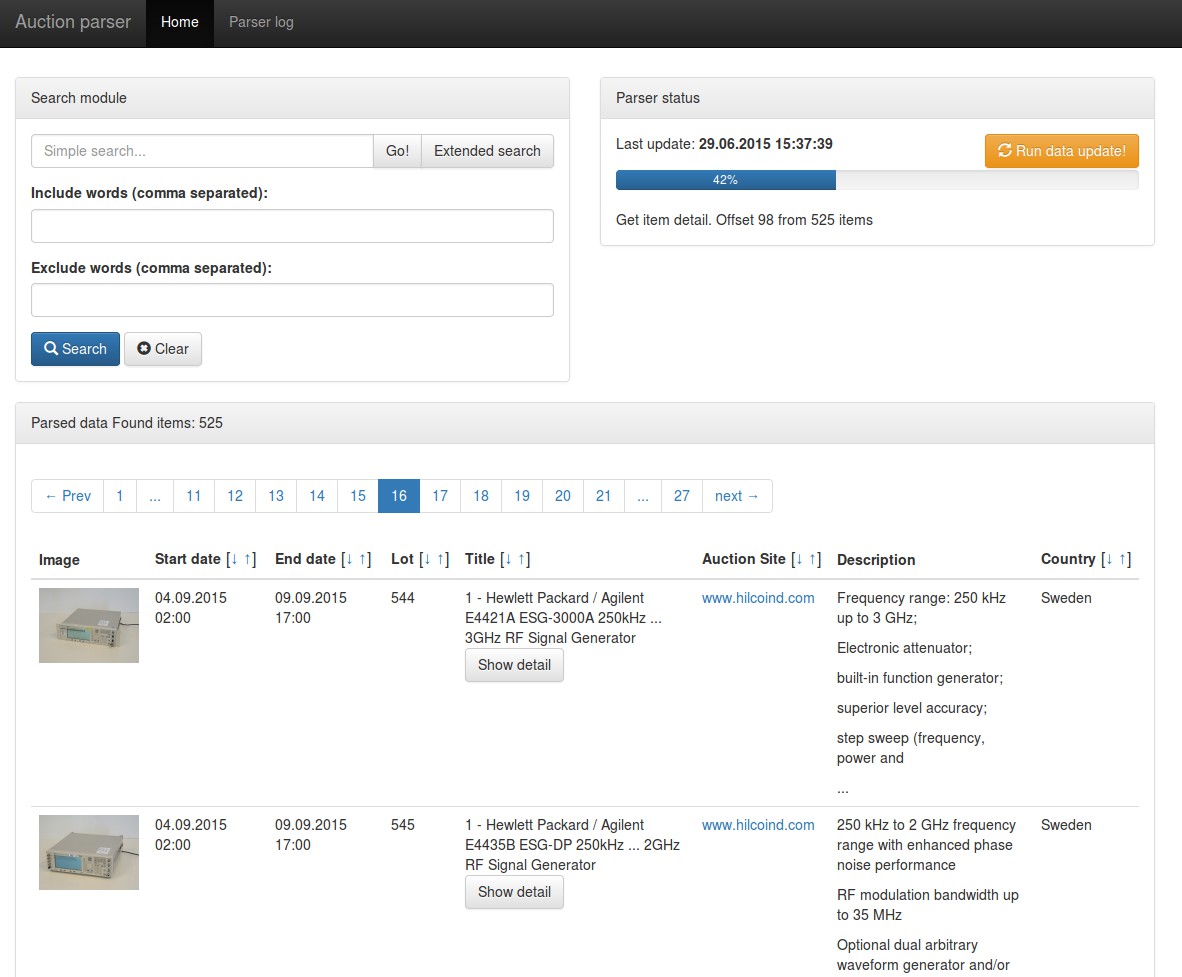Sort End date descending with down arrow

349,559
